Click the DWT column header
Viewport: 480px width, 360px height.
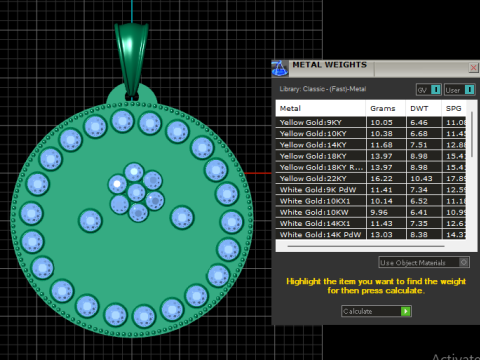click(424, 108)
